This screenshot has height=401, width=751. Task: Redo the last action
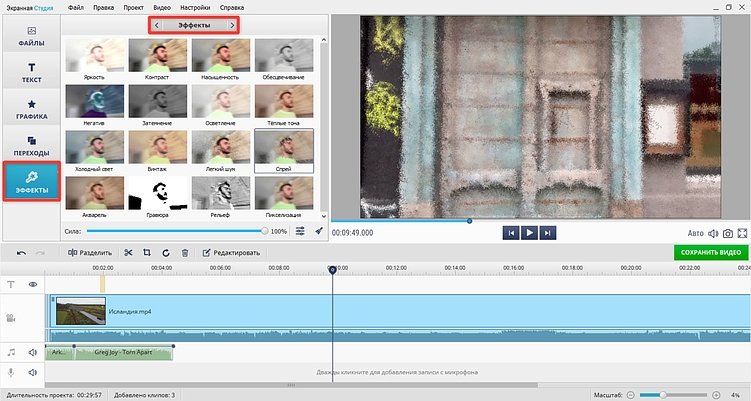[40, 253]
